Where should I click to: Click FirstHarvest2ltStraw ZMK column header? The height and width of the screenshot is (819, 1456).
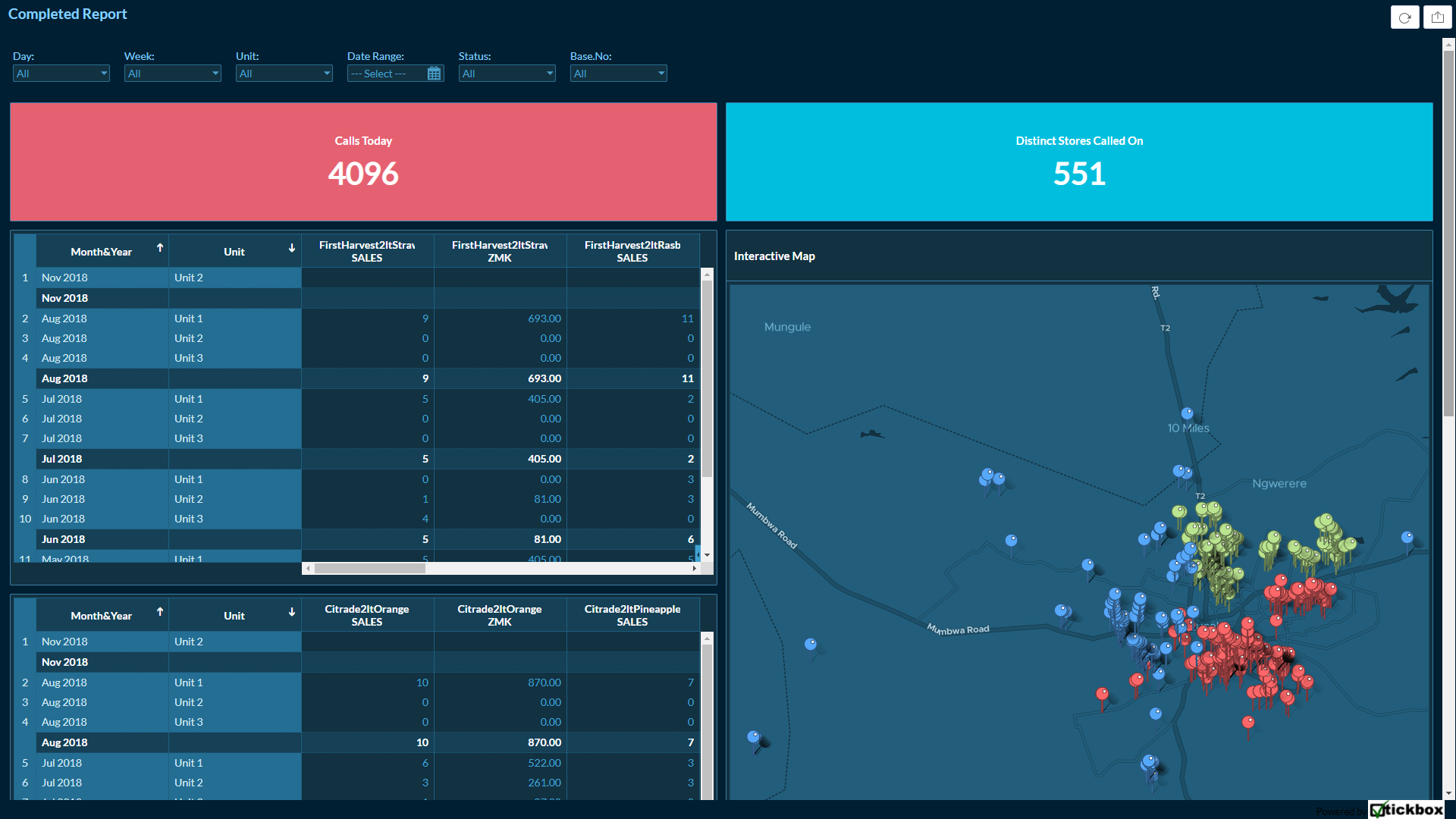click(x=500, y=251)
